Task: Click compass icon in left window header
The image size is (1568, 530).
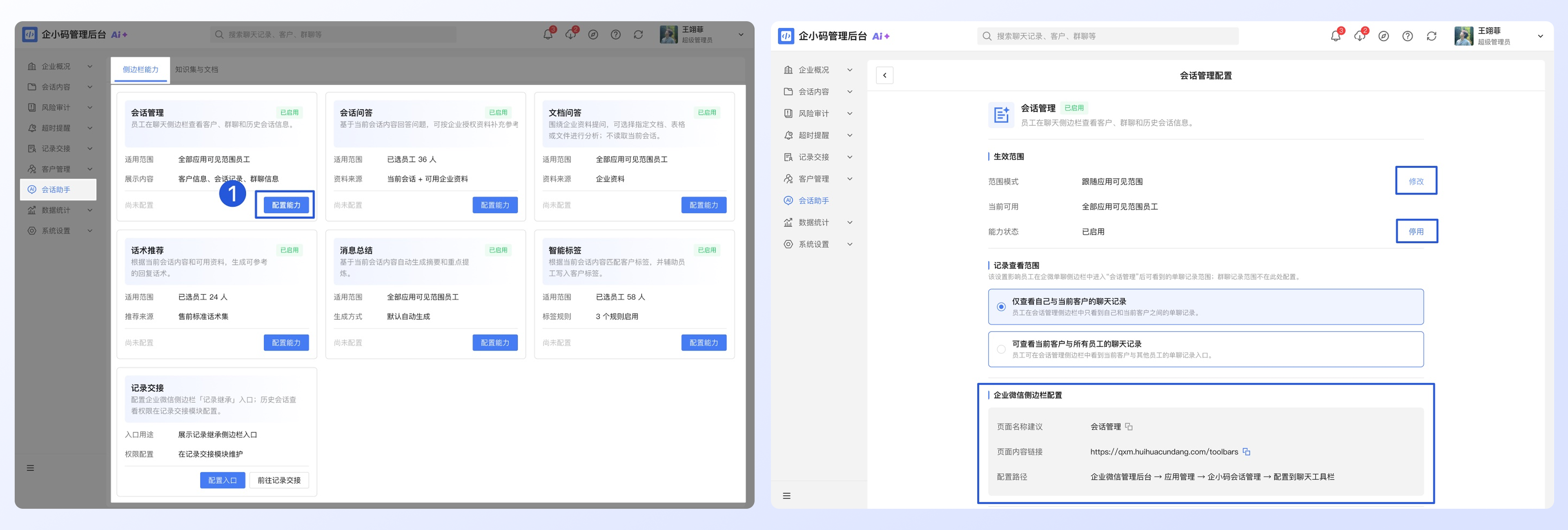Action: click(x=593, y=35)
